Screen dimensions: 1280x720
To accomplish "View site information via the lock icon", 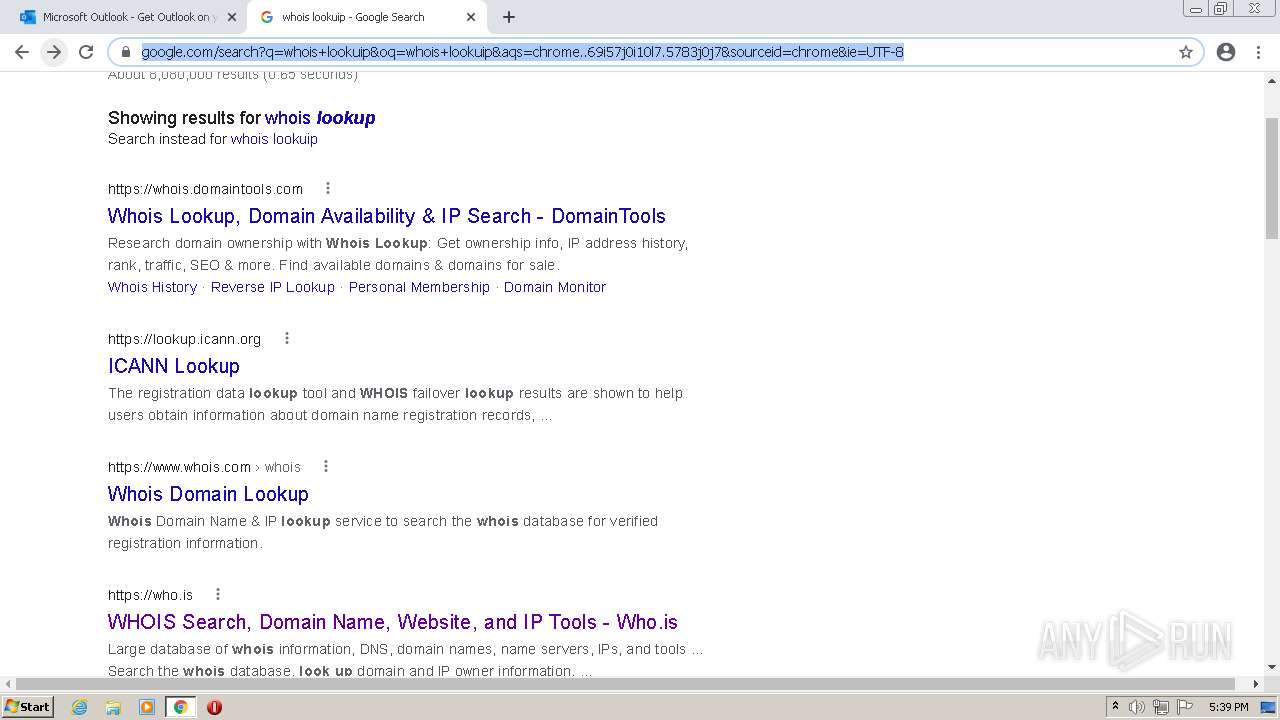I will [126, 52].
